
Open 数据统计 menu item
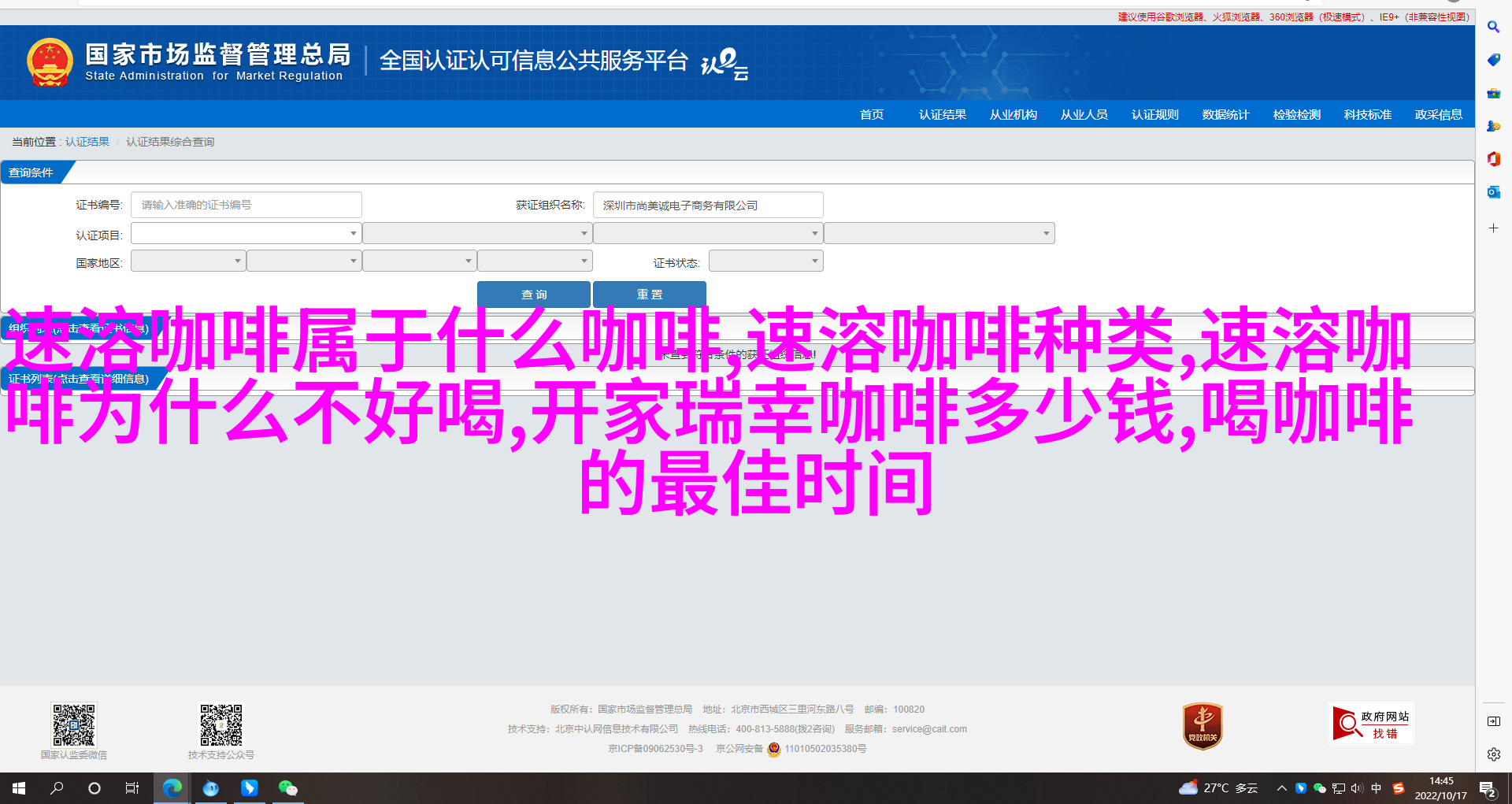1226,115
